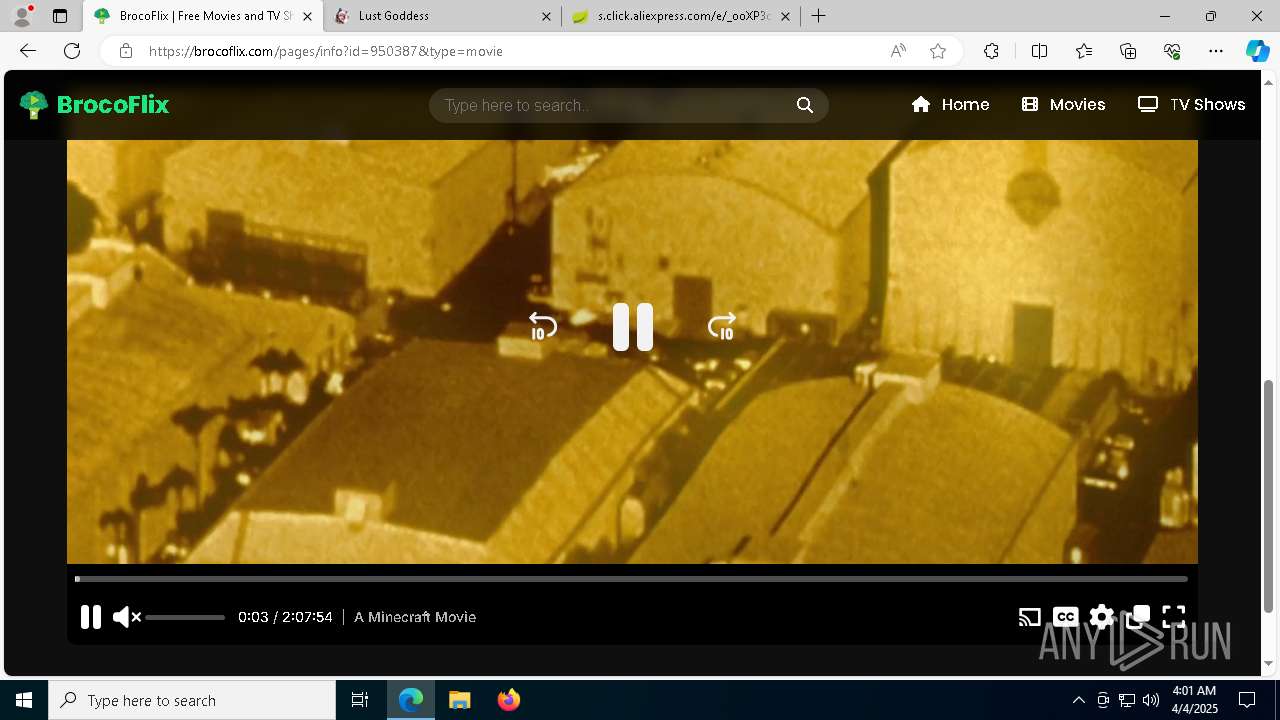This screenshot has width=1280, height=720.
Task: Enable picture-in-picture mode
Action: pyautogui.click(x=1138, y=617)
